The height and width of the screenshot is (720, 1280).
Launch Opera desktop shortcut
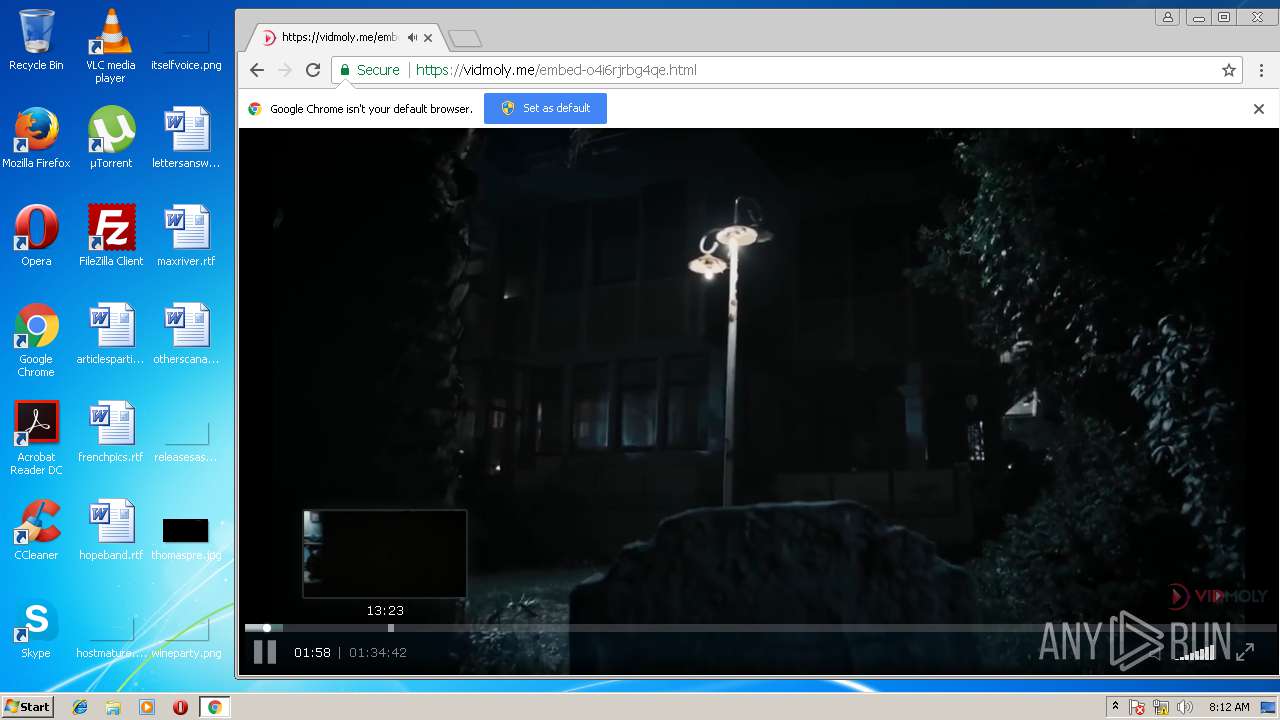[x=36, y=236]
